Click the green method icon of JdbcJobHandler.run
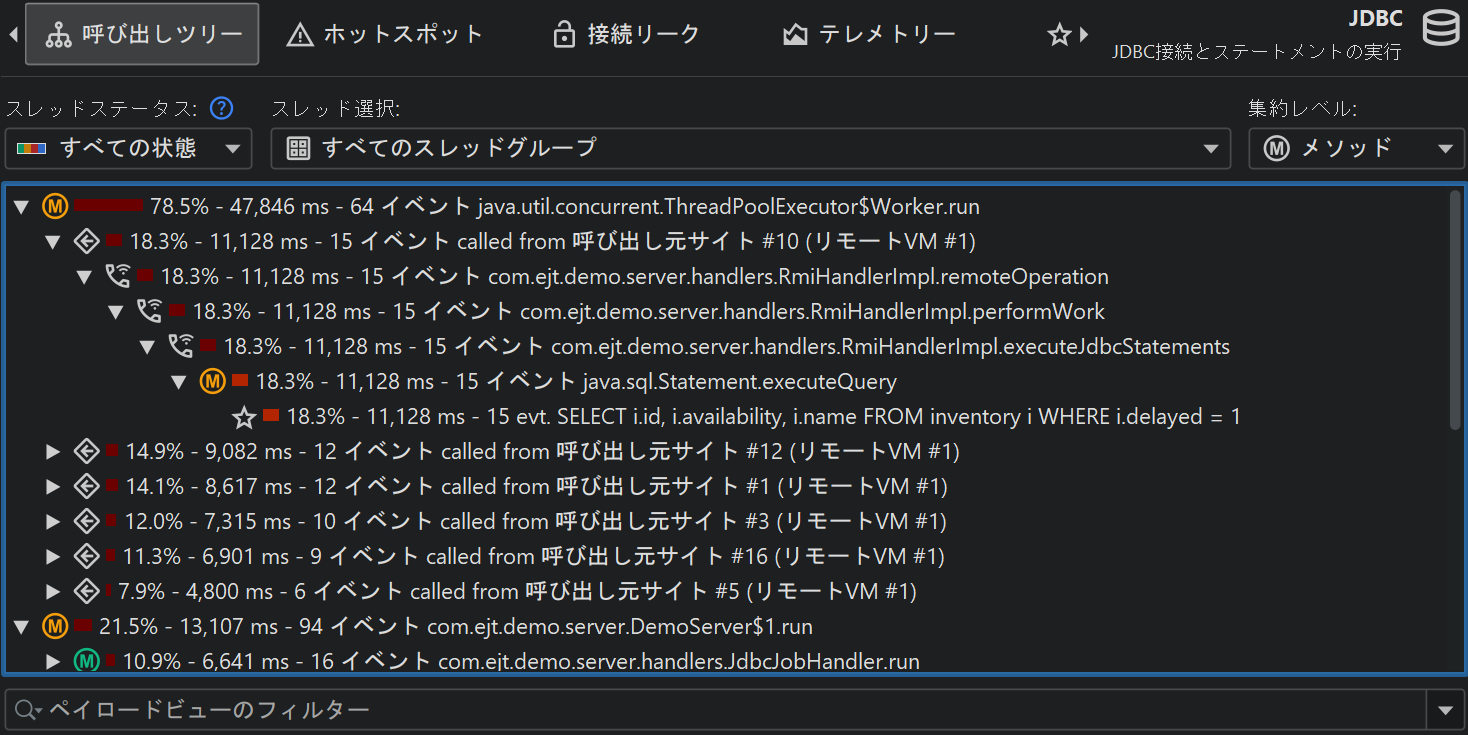Image resolution: width=1468 pixels, height=735 pixels. pos(86,661)
